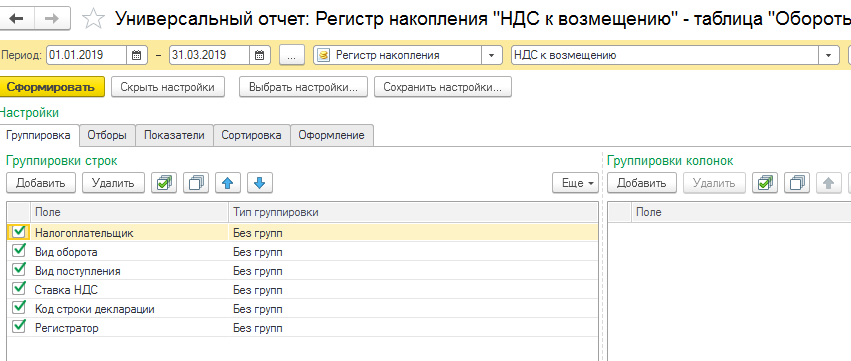Expand the Еще menu of row groupings
Screen dimensions: 851x361
tap(575, 183)
